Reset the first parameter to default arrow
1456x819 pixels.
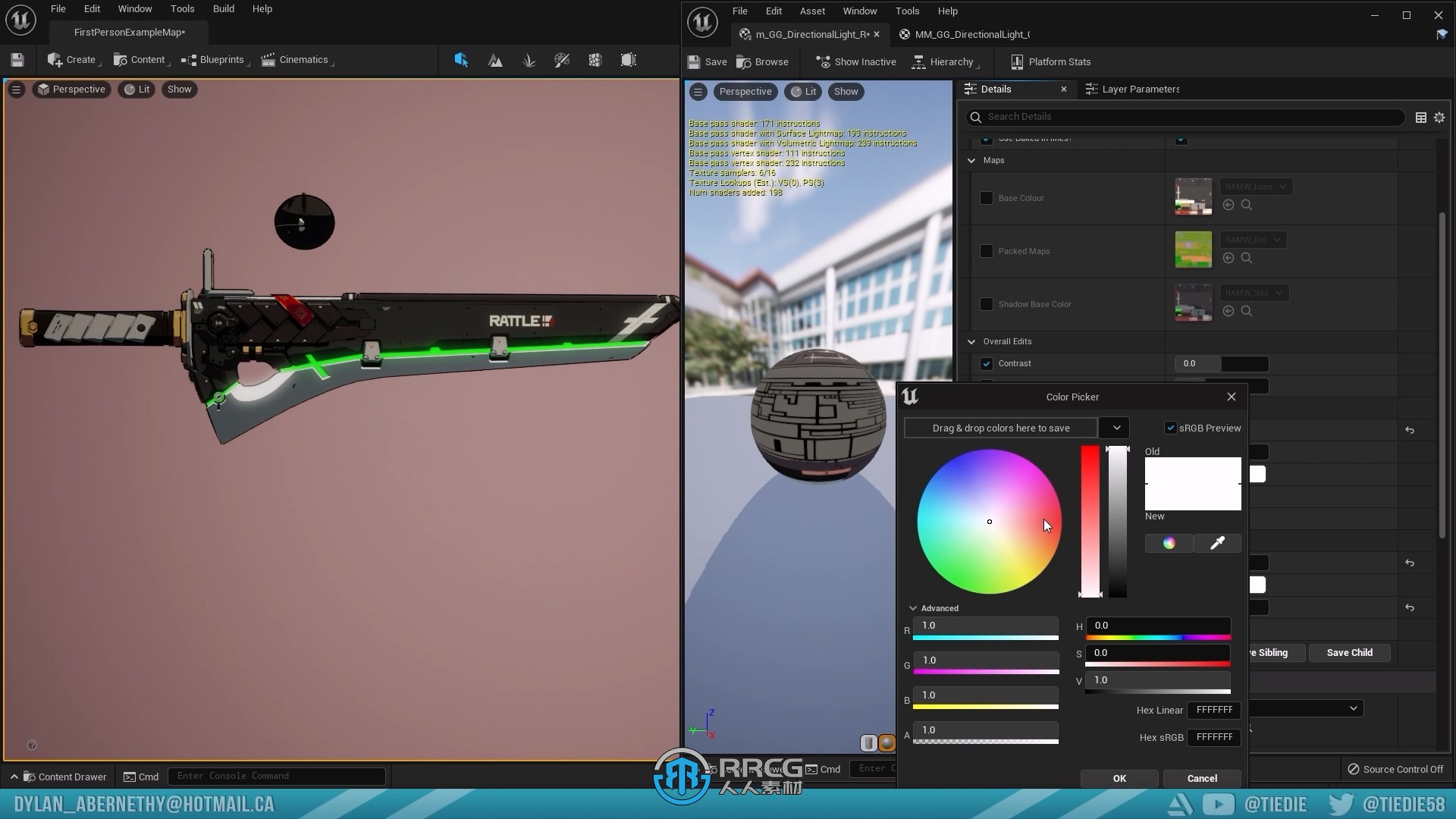[1410, 430]
